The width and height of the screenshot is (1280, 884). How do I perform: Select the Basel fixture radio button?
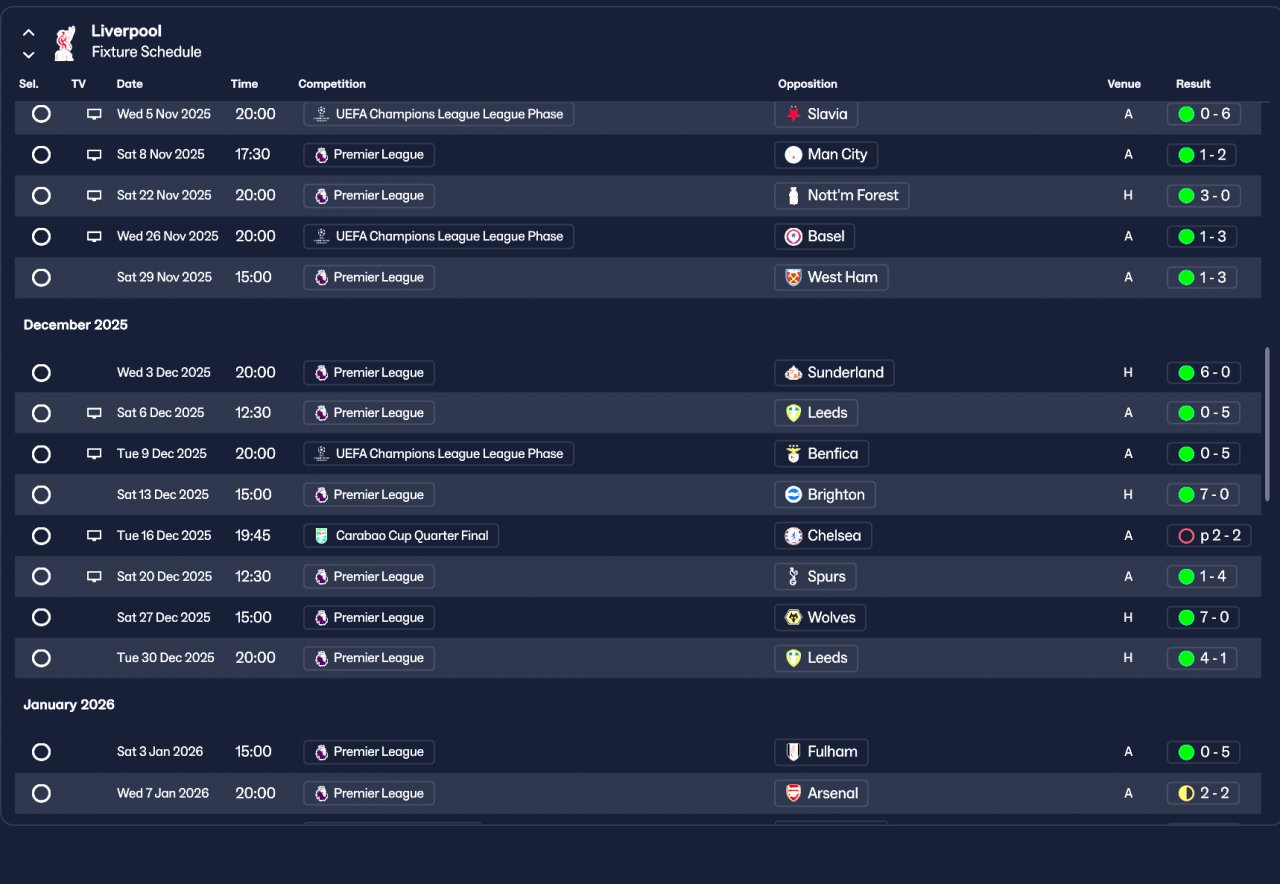(x=41, y=237)
